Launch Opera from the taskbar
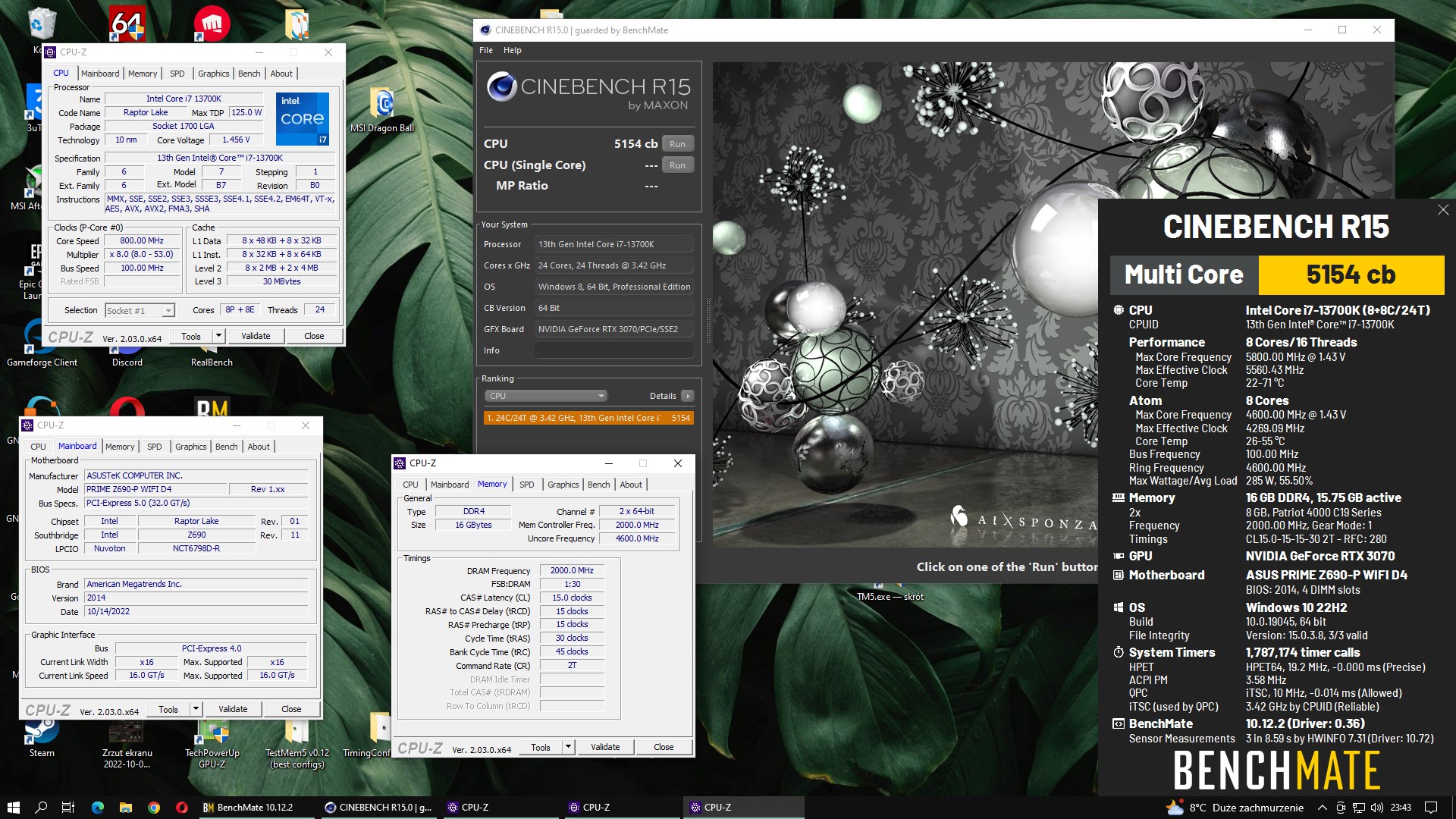Viewport: 1456px width, 819px height. coord(181,808)
